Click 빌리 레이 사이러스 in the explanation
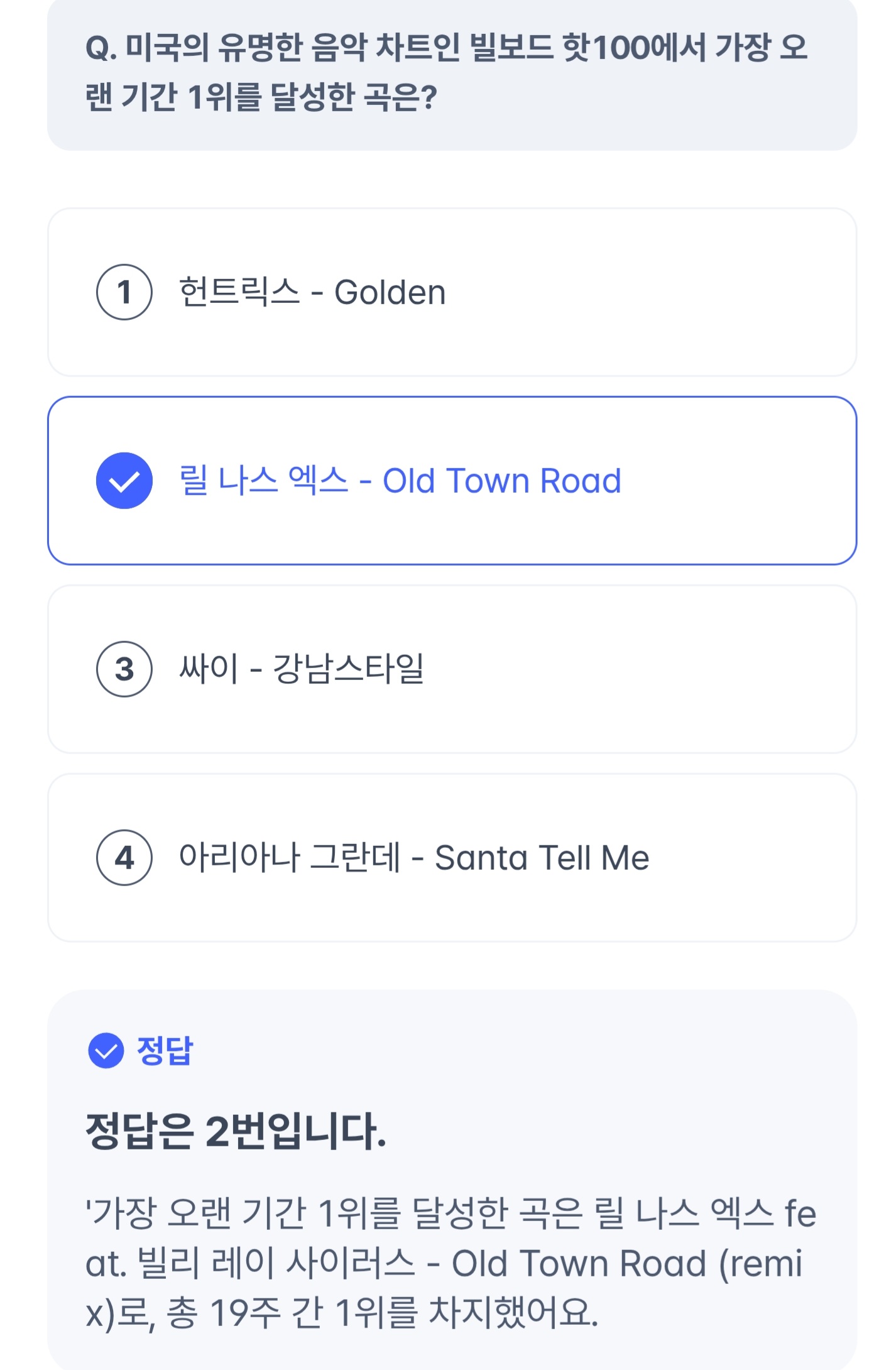Screen dimensions: 896x1370 coord(275,1263)
